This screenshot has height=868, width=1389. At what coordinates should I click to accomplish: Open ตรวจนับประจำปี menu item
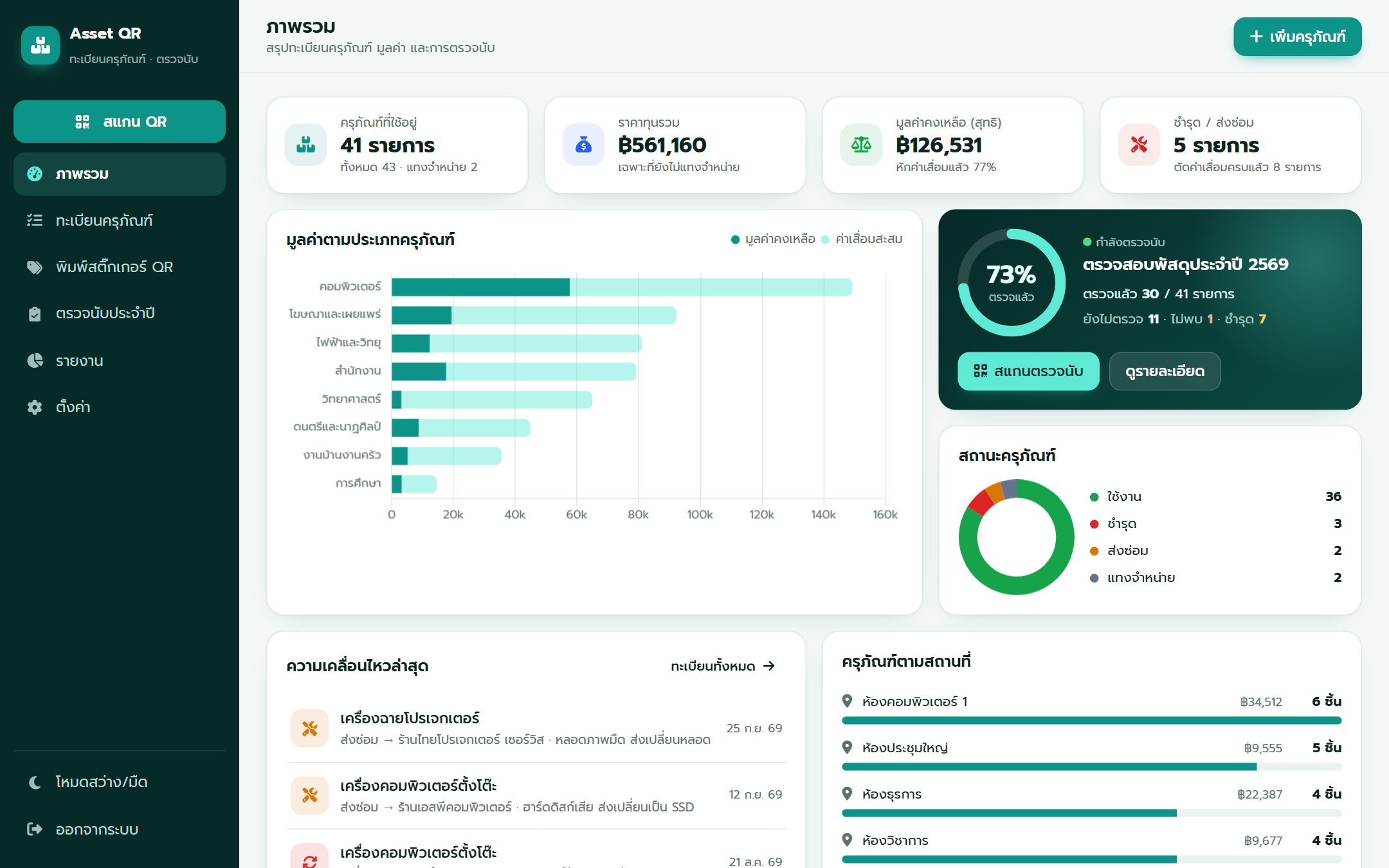120,314
